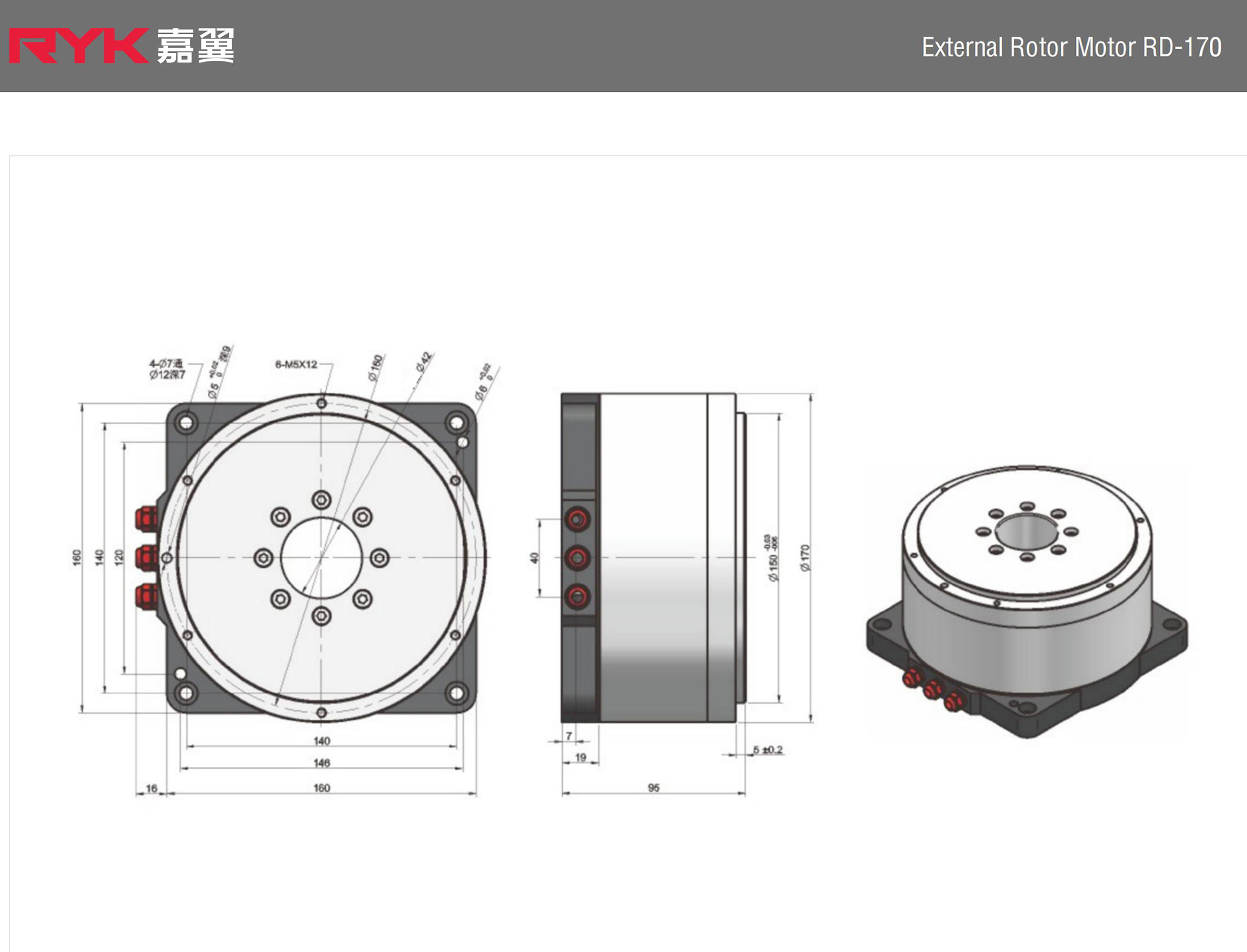The height and width of the screenshot is (952, 1247).
Task: Click center bore of front view drawing
Action: pyautogui.click(x=321, y=558)
